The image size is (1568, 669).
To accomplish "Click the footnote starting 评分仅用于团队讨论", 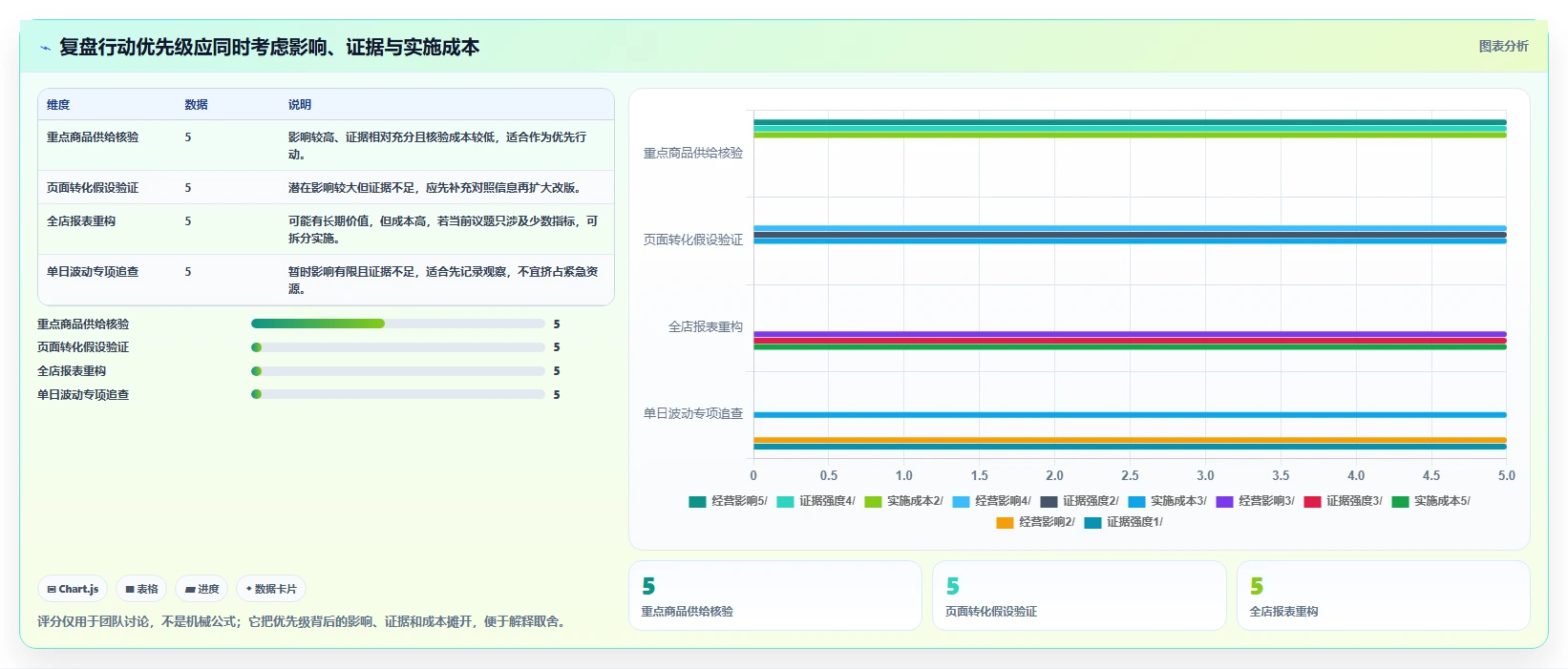I will [303, 621].
